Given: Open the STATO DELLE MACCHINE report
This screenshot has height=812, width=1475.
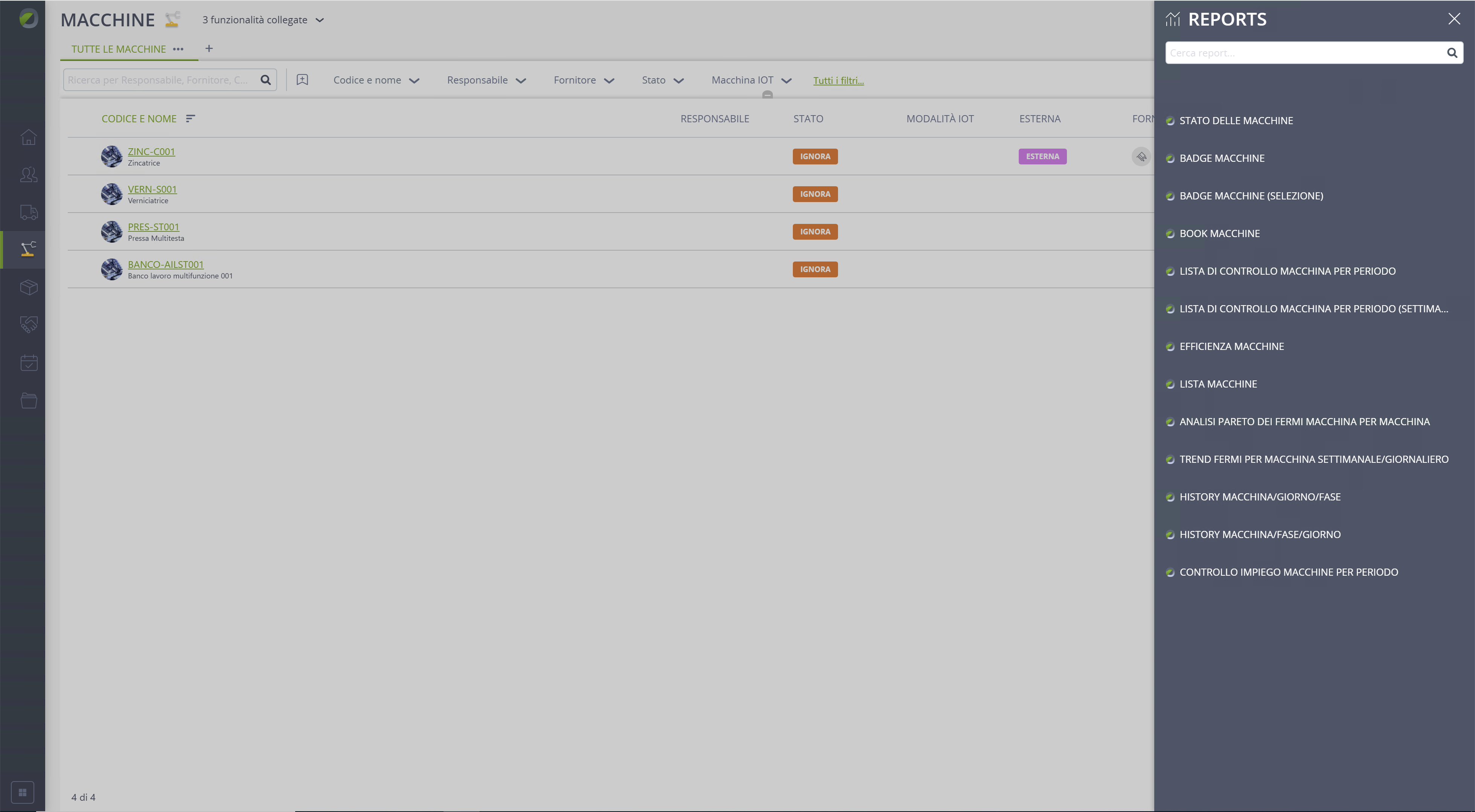Looking at the screenshot, I should coord(1236,121).
